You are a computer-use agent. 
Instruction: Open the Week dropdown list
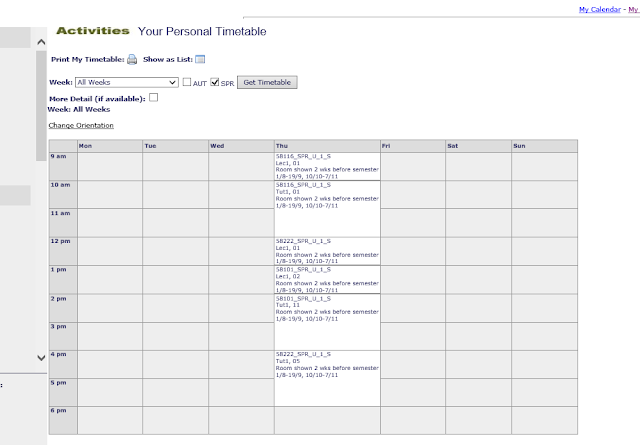click(x=127, y=82)
